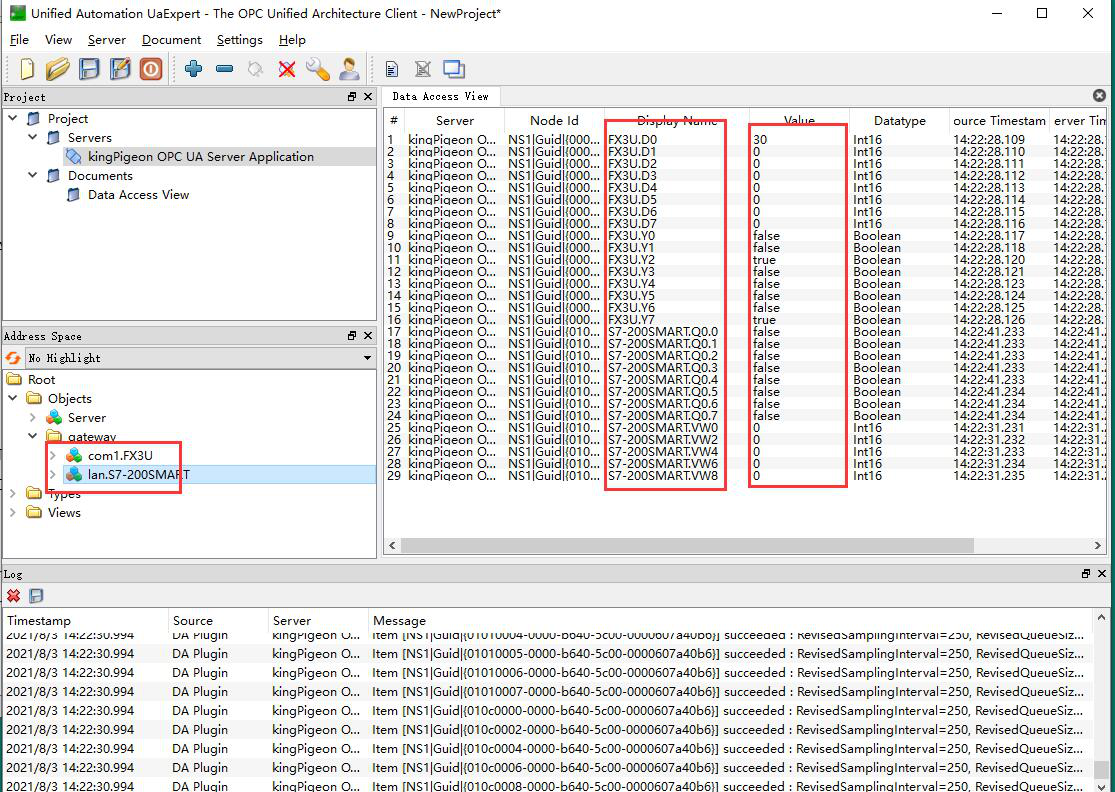This screenshot has height=792, width=1115.
Task: Click the blue plus Add Server icon
Action: click(x=193, y=69)
